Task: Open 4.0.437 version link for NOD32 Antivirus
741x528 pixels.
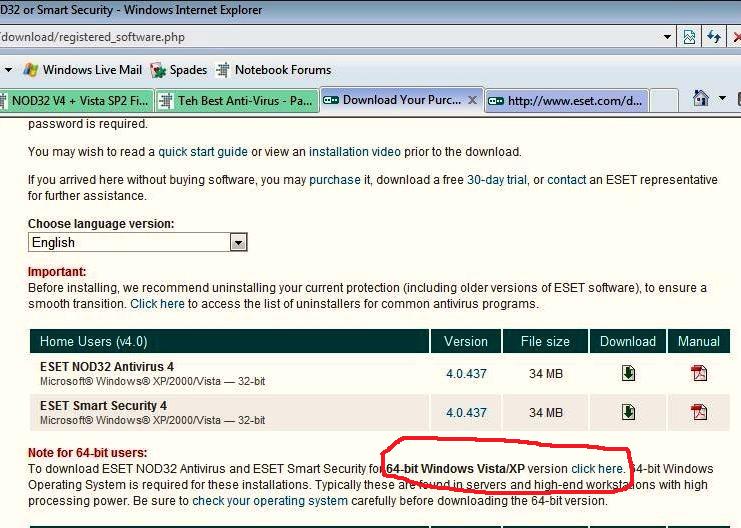Action: [x=466, y=374]
